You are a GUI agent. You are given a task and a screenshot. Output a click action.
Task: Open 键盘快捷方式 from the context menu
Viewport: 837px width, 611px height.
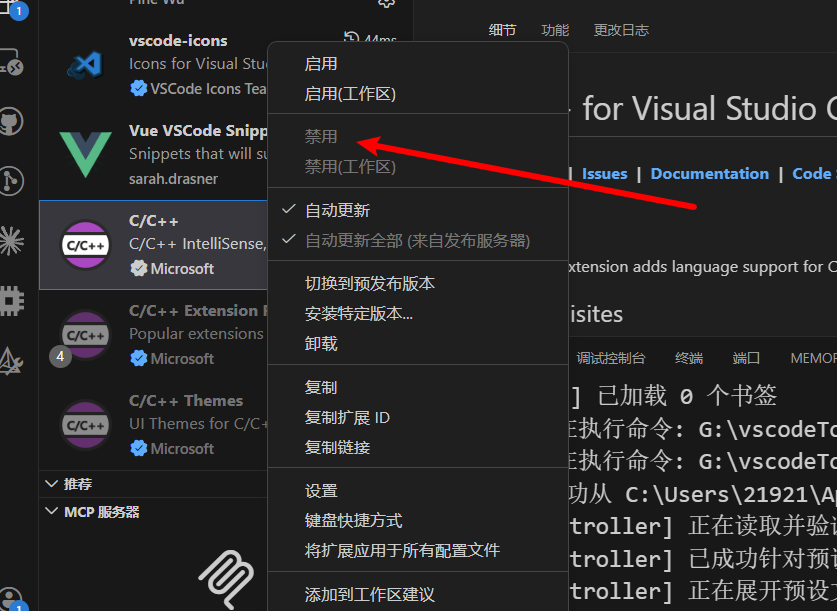tap(417, 521)
